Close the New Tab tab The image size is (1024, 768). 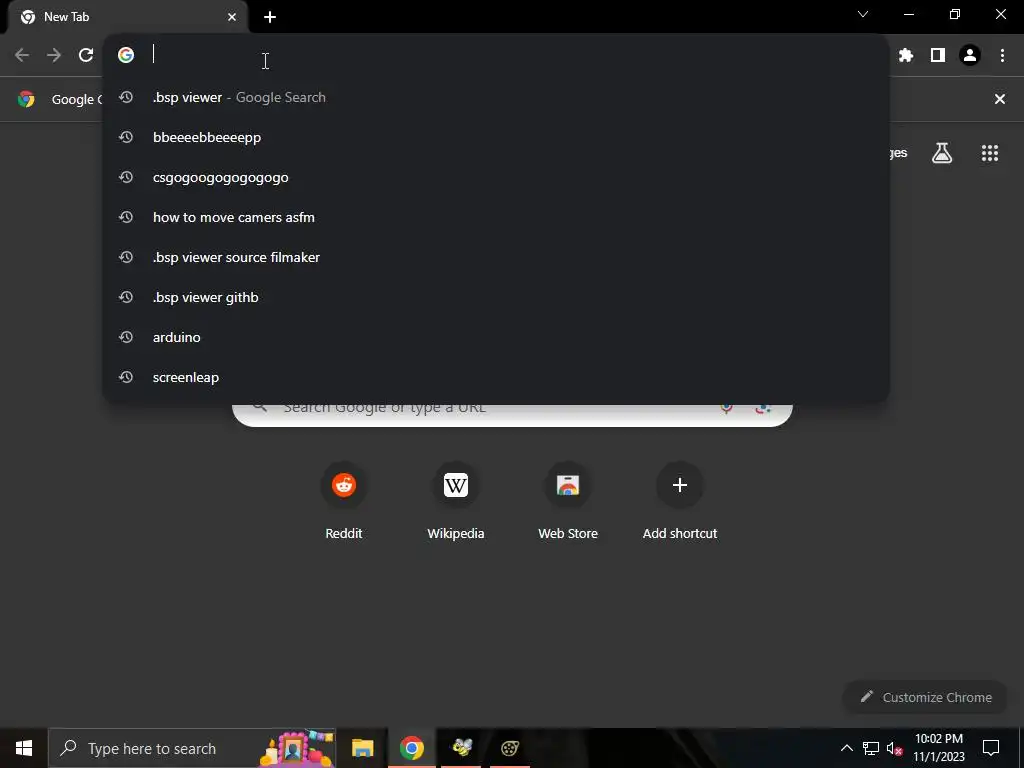click(232, 17)
